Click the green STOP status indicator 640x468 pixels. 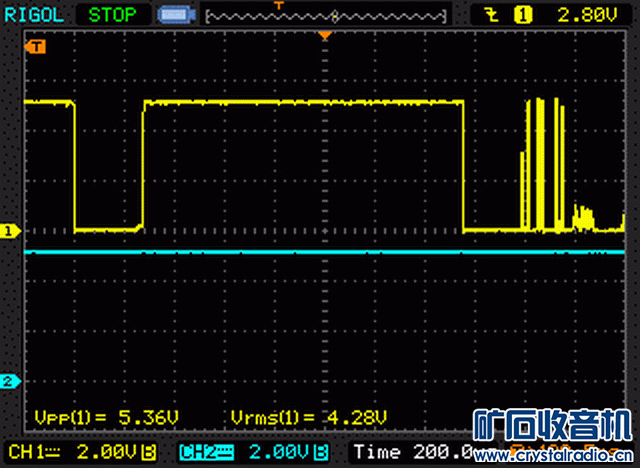(x=112, y=15)
